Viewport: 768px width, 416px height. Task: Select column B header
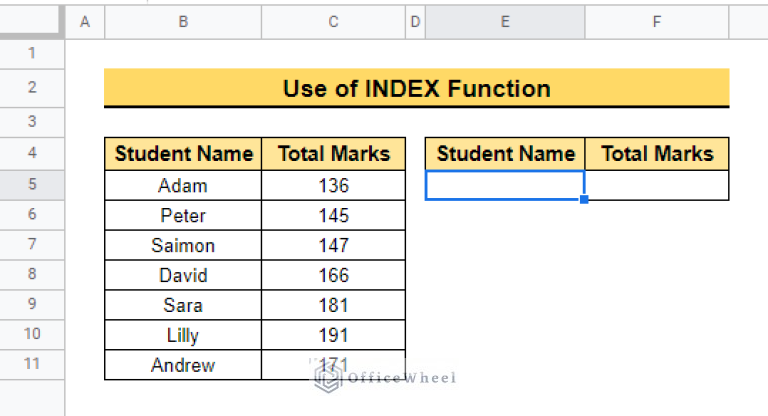tap(183, 22)
